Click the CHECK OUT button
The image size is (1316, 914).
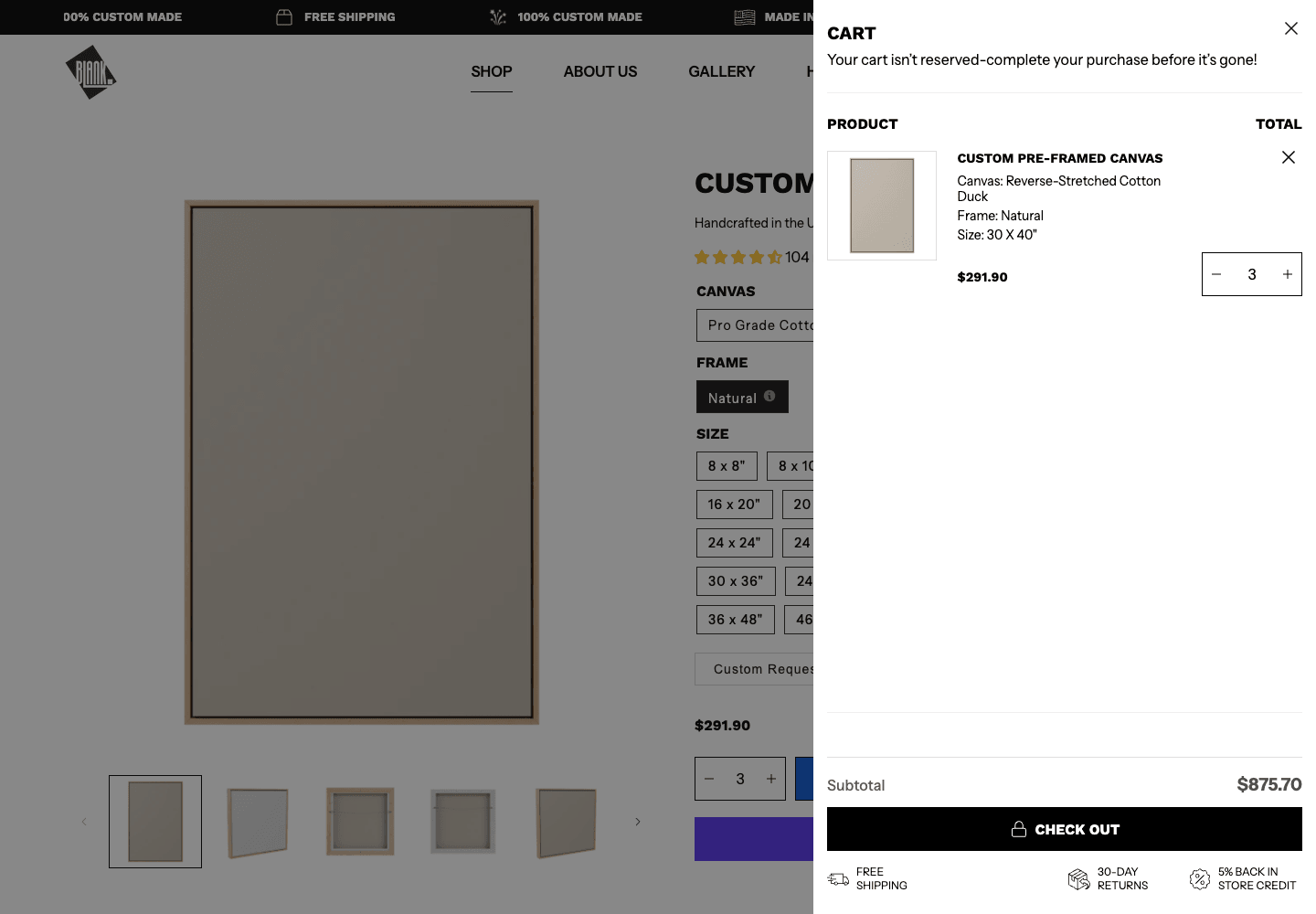(1064, 829)
